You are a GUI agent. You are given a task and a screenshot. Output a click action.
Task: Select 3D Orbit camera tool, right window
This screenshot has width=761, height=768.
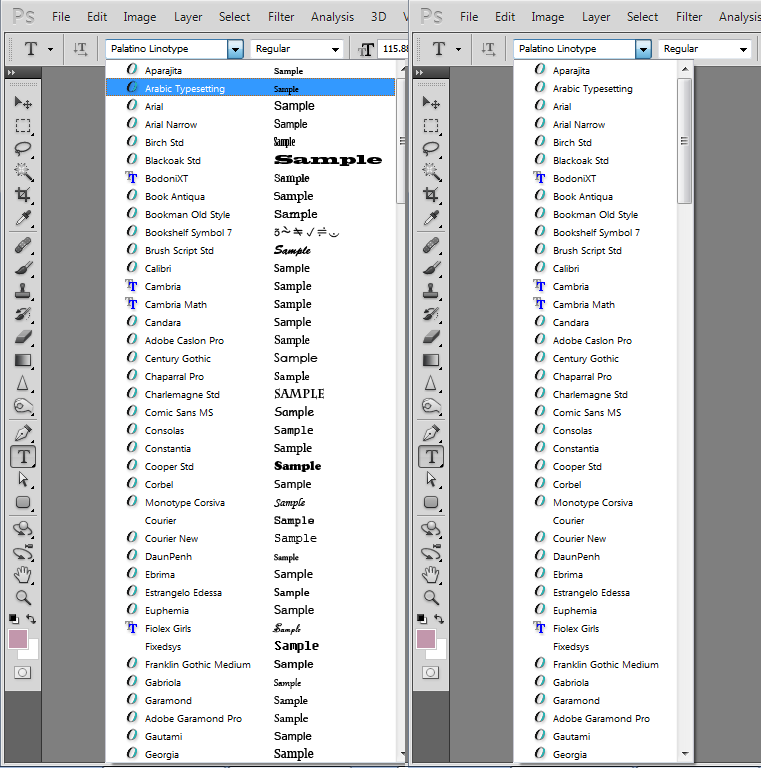431,552
